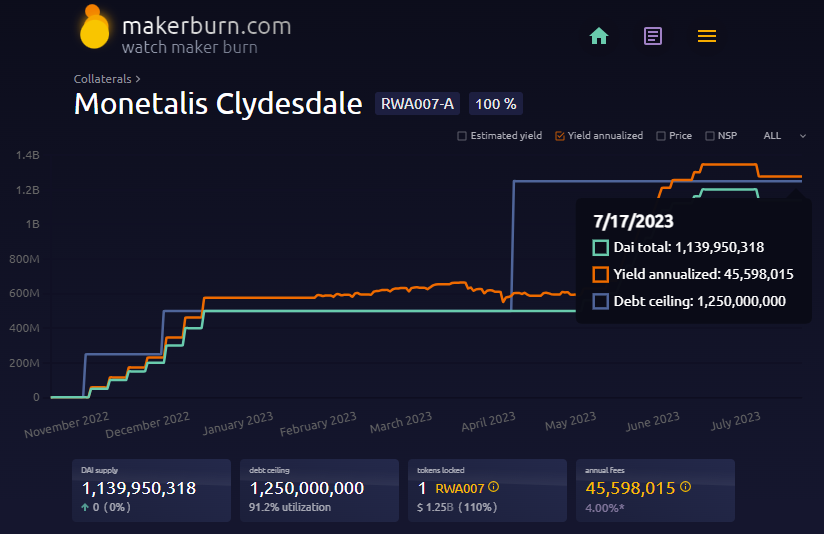
Task: Click the May 2023 axis label
Action: [570, 421]
